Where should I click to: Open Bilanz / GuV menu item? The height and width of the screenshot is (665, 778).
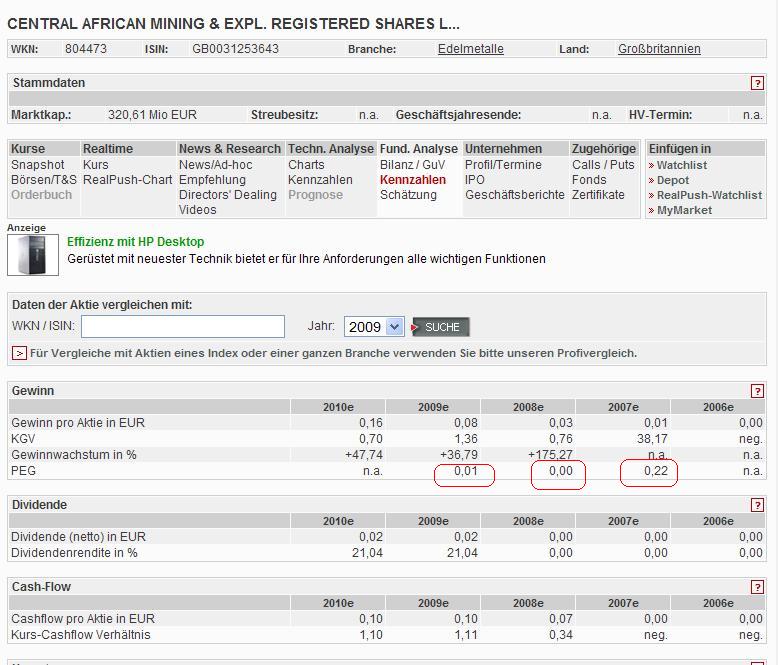[412, 165]
